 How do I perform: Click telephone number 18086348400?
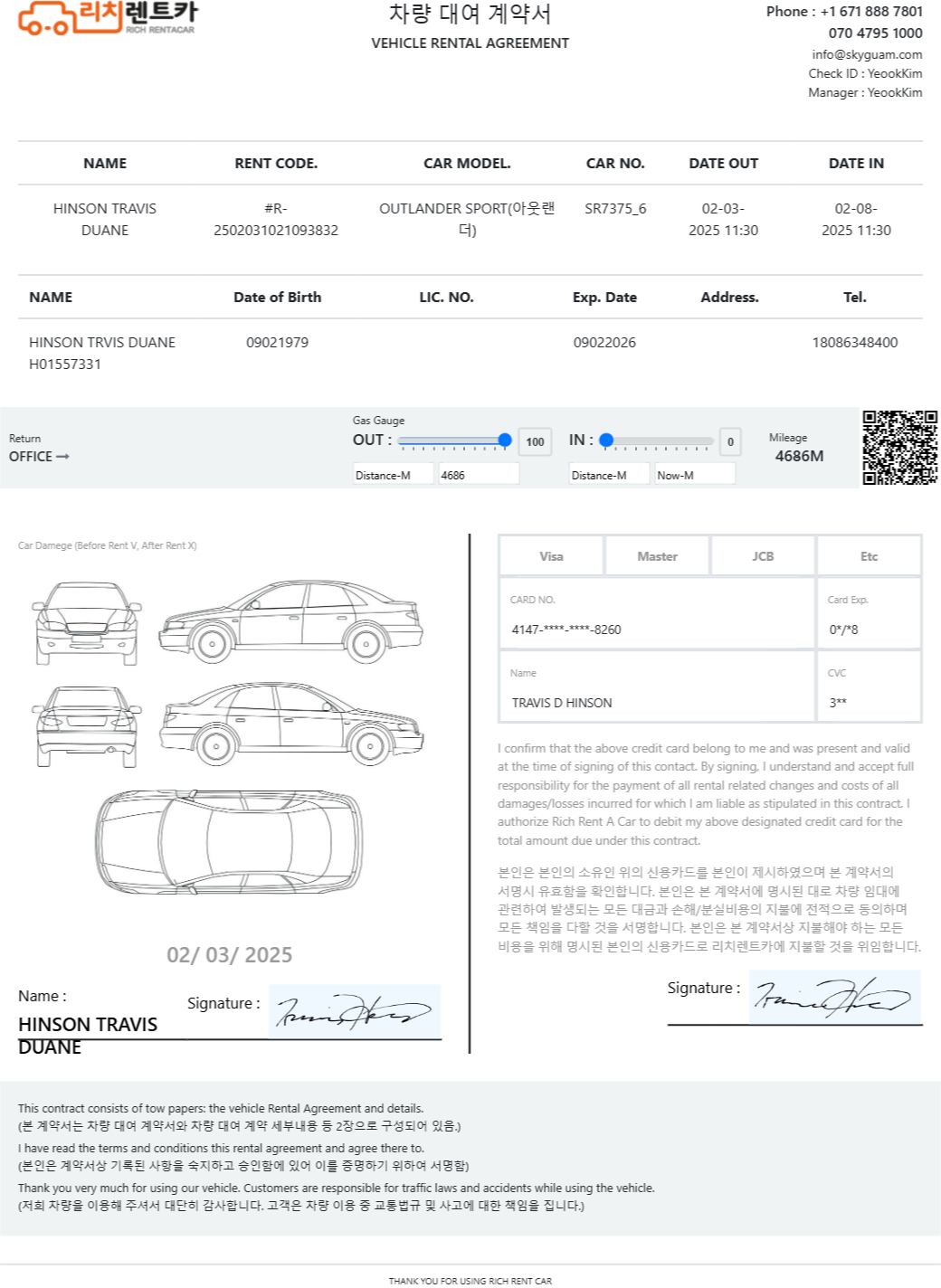855,342
